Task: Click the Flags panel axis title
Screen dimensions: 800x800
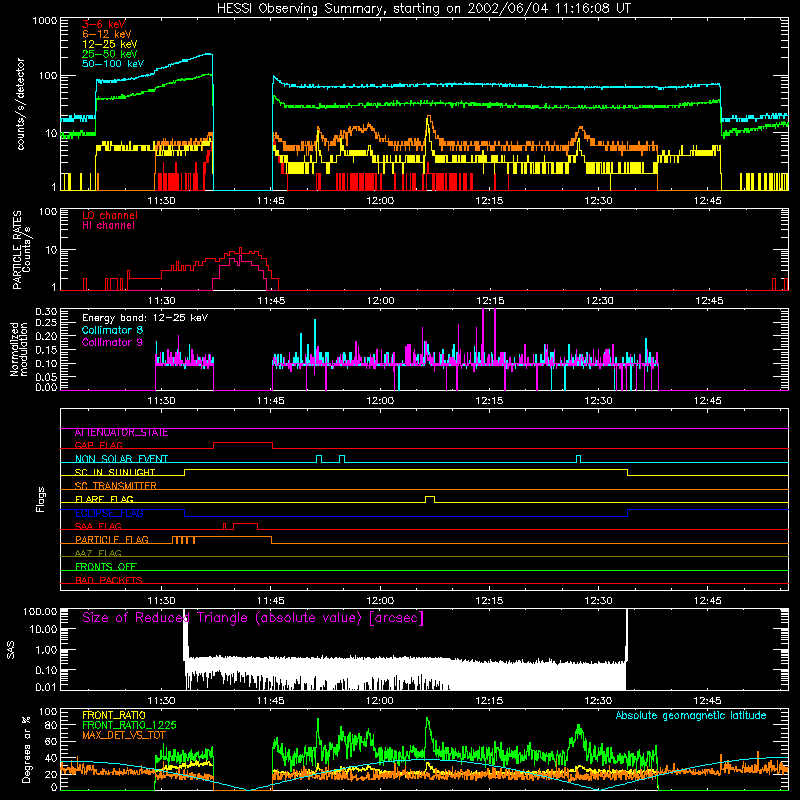Action: pos(41,499)
